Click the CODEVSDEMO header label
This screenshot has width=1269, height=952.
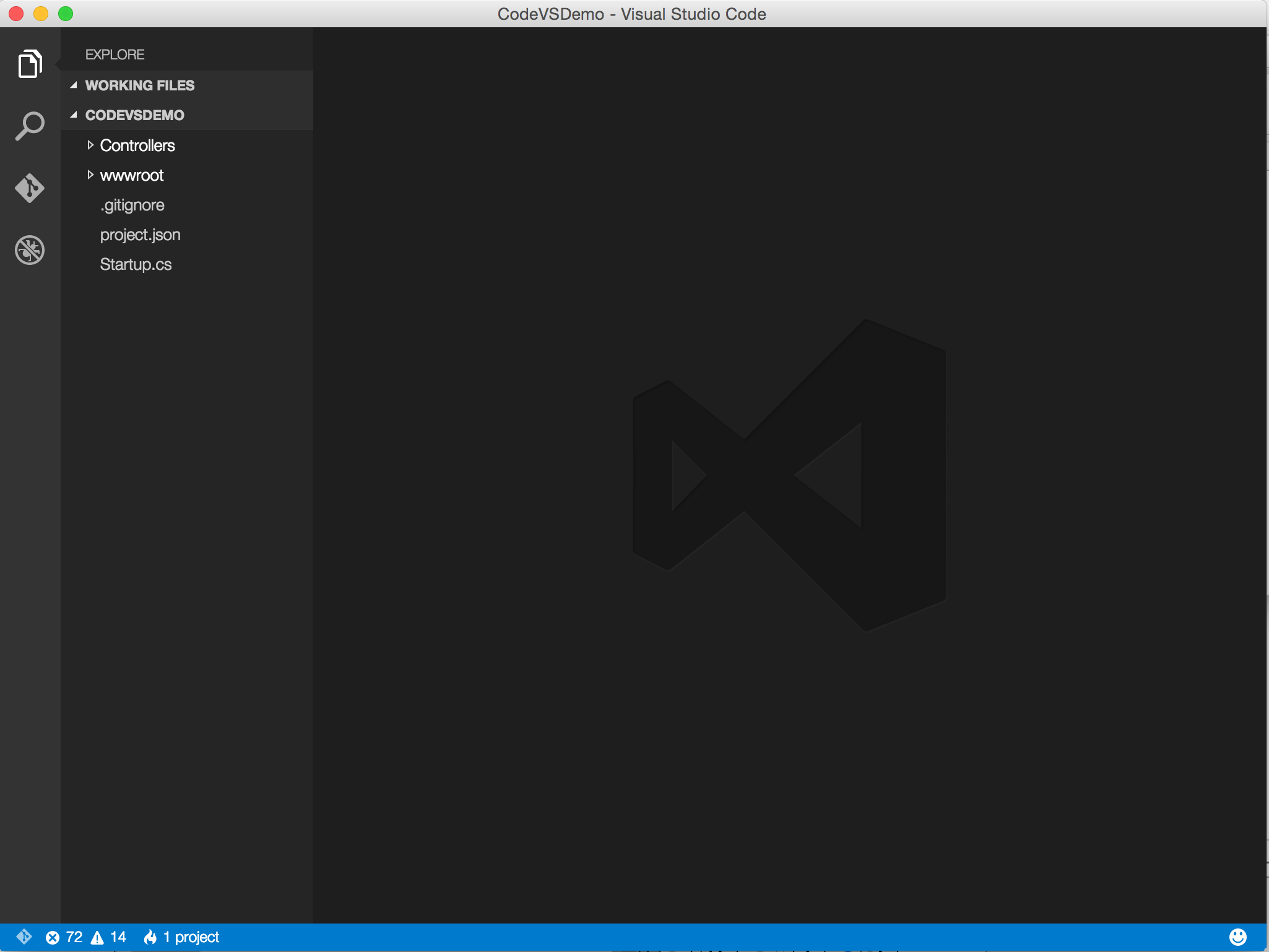coord(135,115)
